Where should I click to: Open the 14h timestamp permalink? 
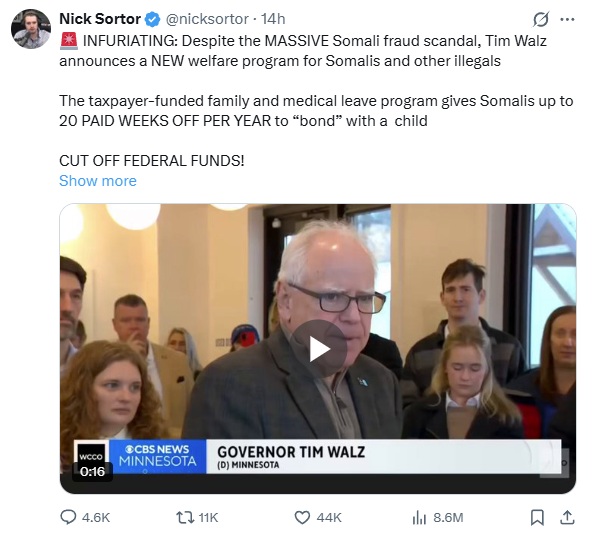(x=273, y=19)
